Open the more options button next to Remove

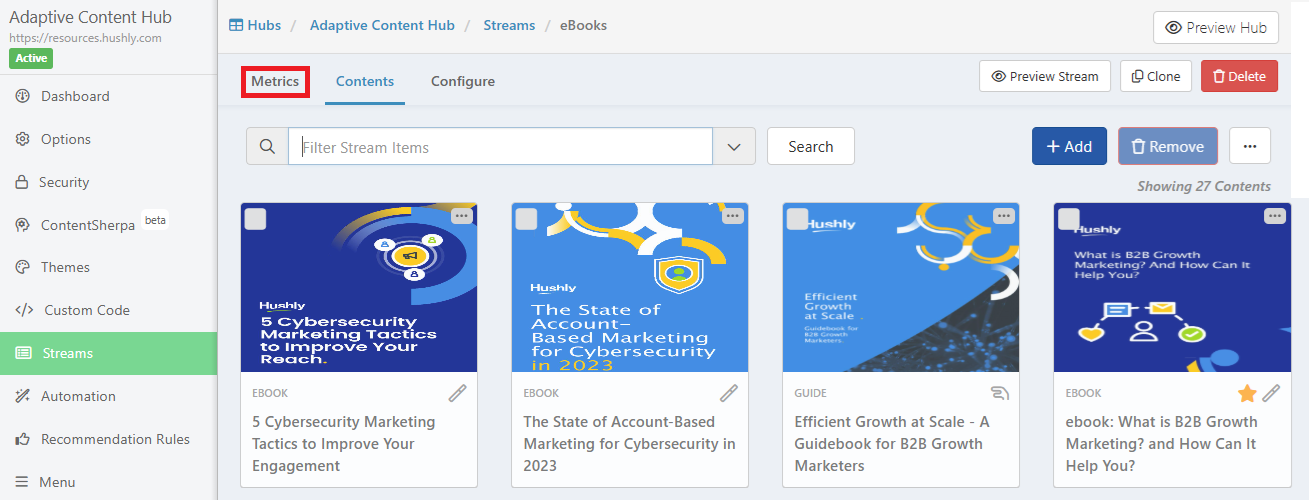pyautogui.click(x=1249, y=146)
